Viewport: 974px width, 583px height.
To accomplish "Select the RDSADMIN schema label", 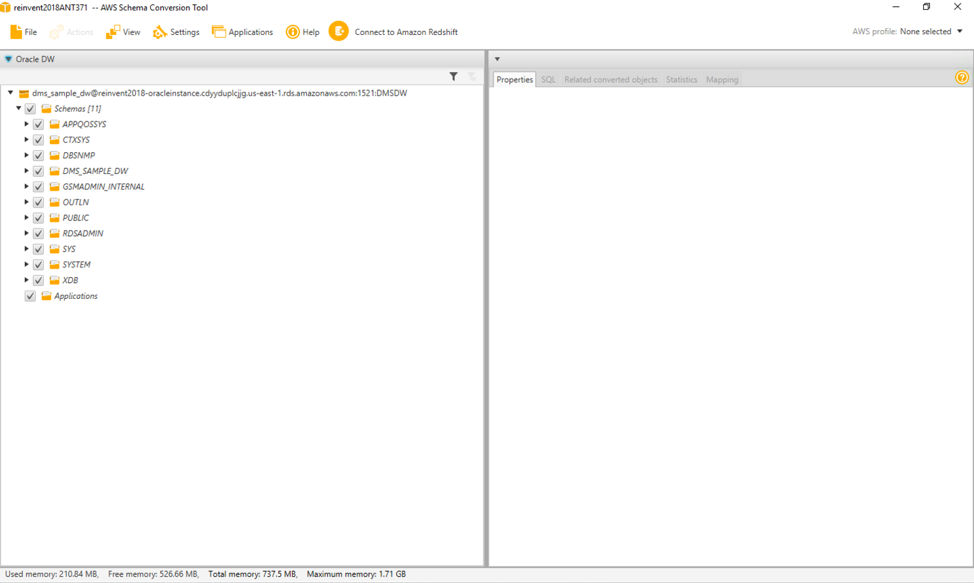I will point(83,233).
